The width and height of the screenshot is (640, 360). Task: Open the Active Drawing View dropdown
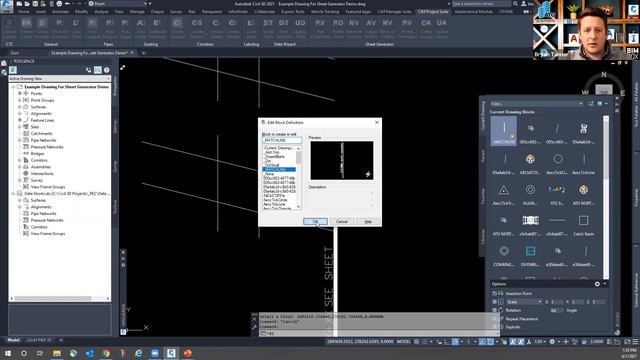[x=60, y=78]
